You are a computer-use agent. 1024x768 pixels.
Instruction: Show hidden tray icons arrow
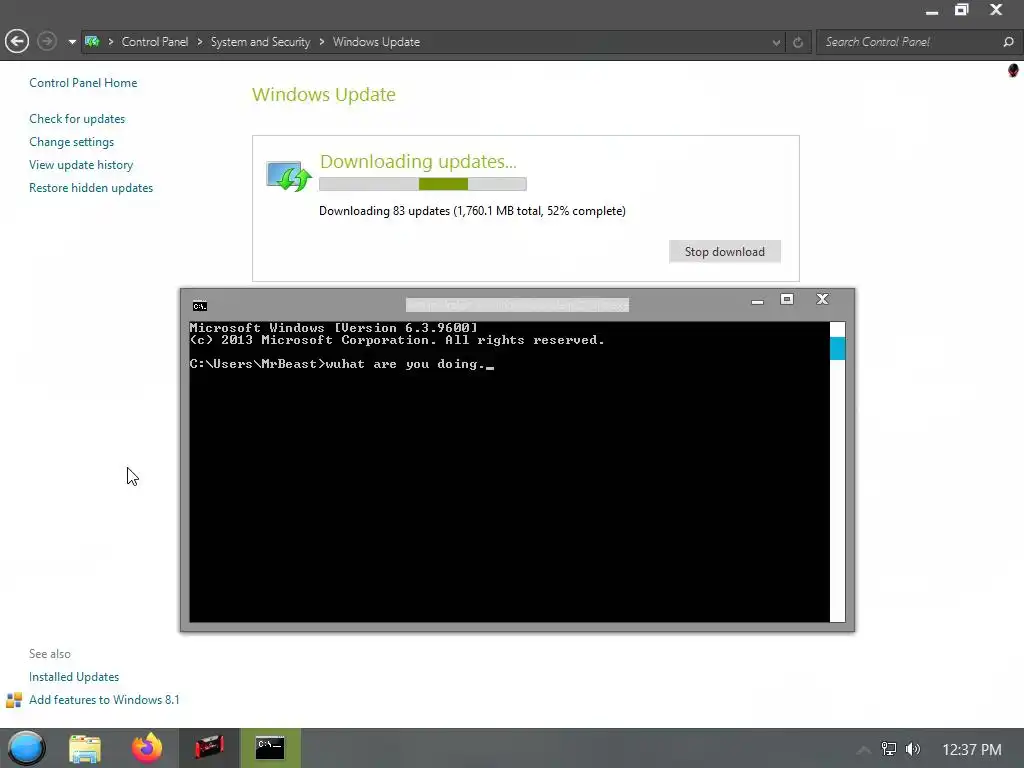(x=863, y=750)
